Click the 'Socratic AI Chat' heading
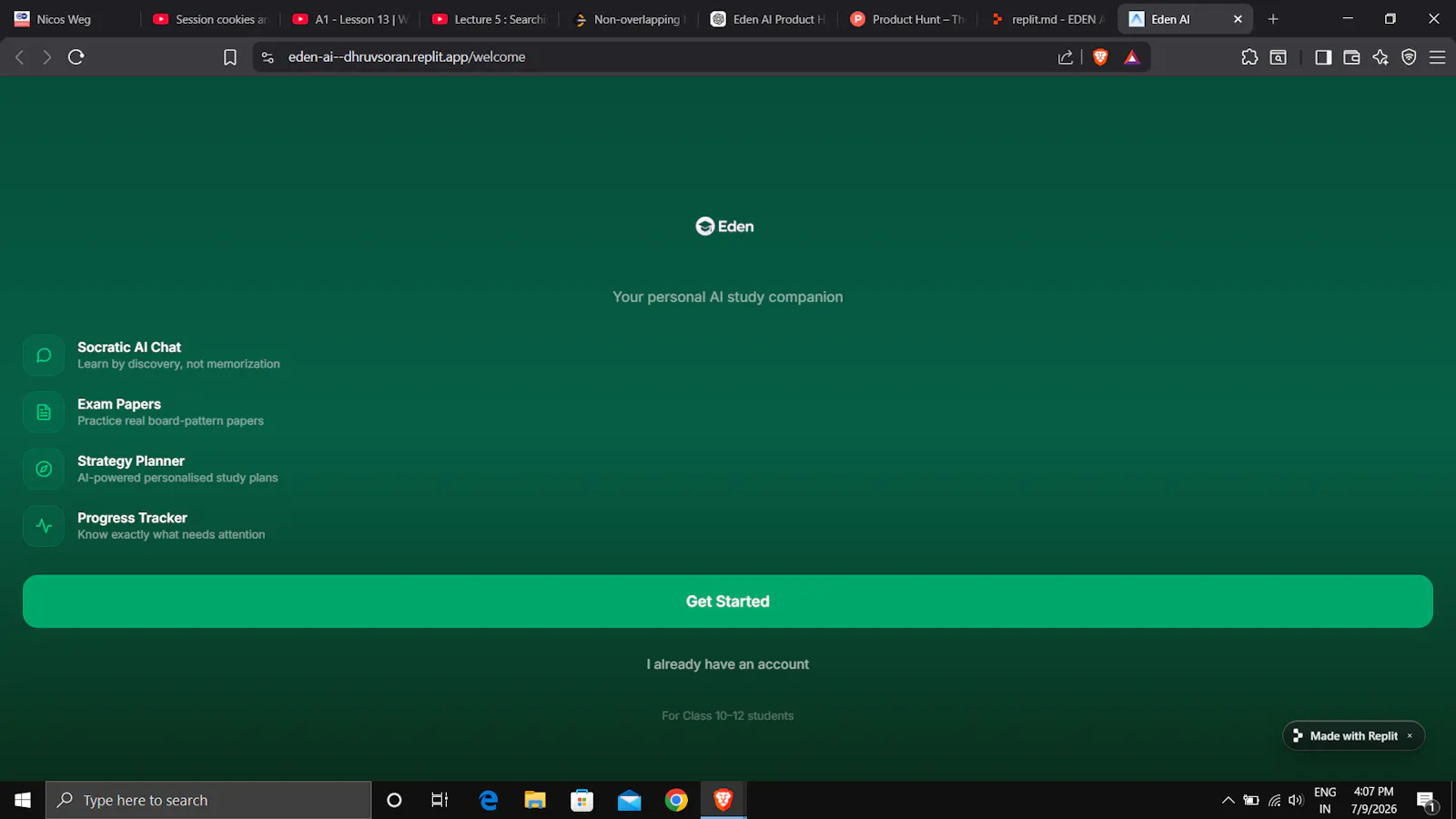Screen dimensions: 1456x819 click(129, 348)
